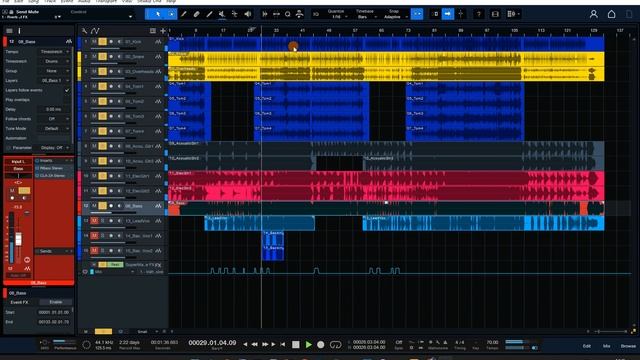The width and height of the screenshot is (640, 360).
Task: Select the Mute tool in the toolbar
Action: 222,14
